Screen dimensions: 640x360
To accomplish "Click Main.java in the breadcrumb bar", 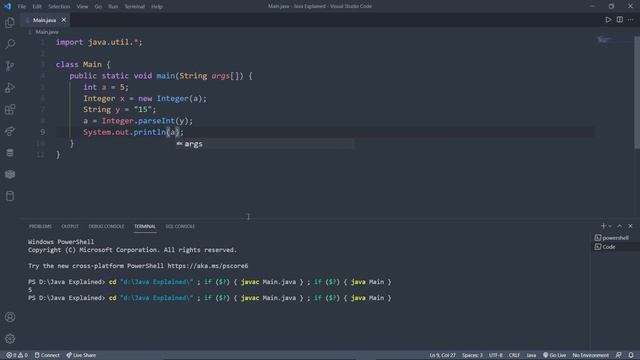I will pos(47,32).
